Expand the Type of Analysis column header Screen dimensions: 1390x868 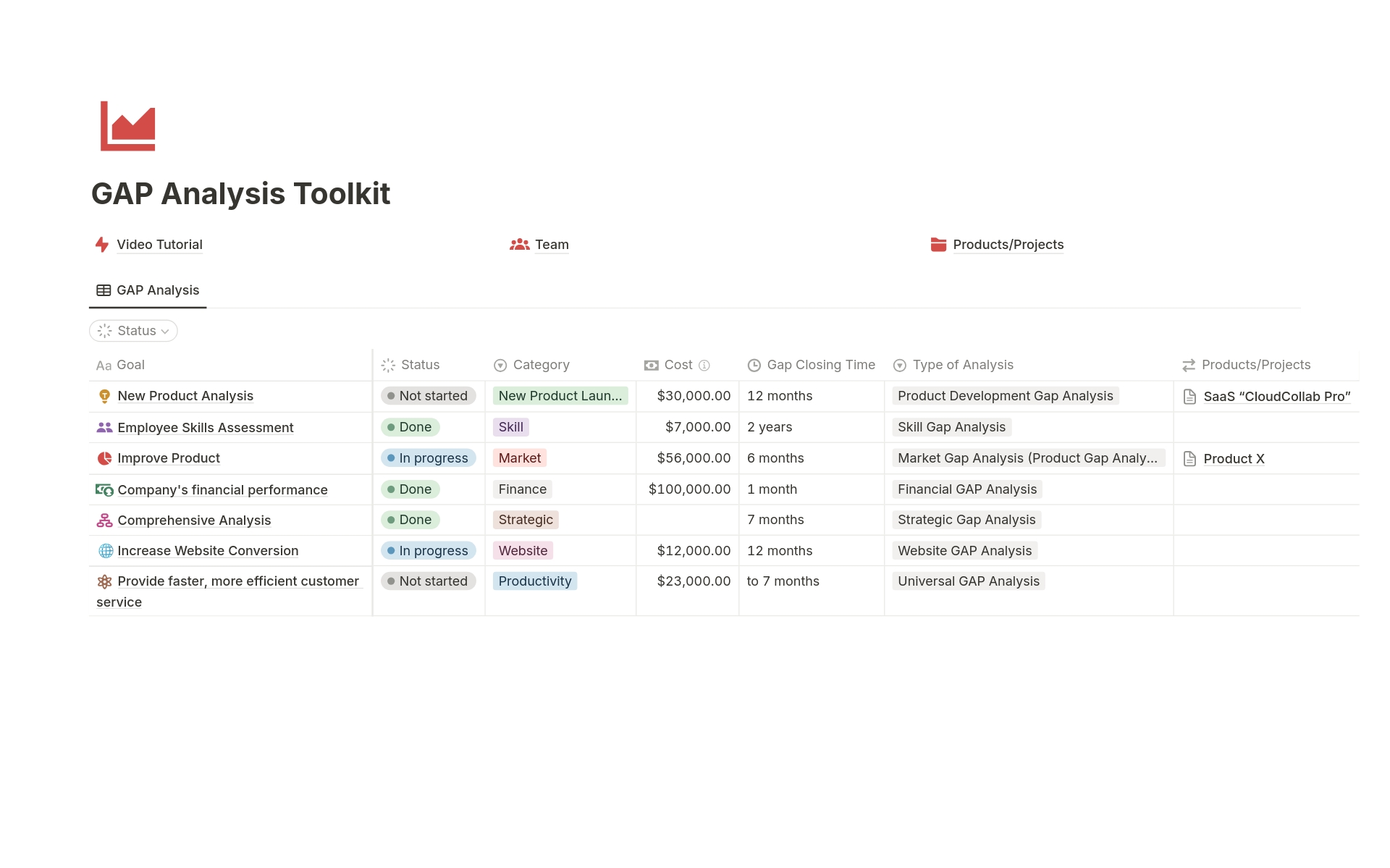(x=962, y=364)
